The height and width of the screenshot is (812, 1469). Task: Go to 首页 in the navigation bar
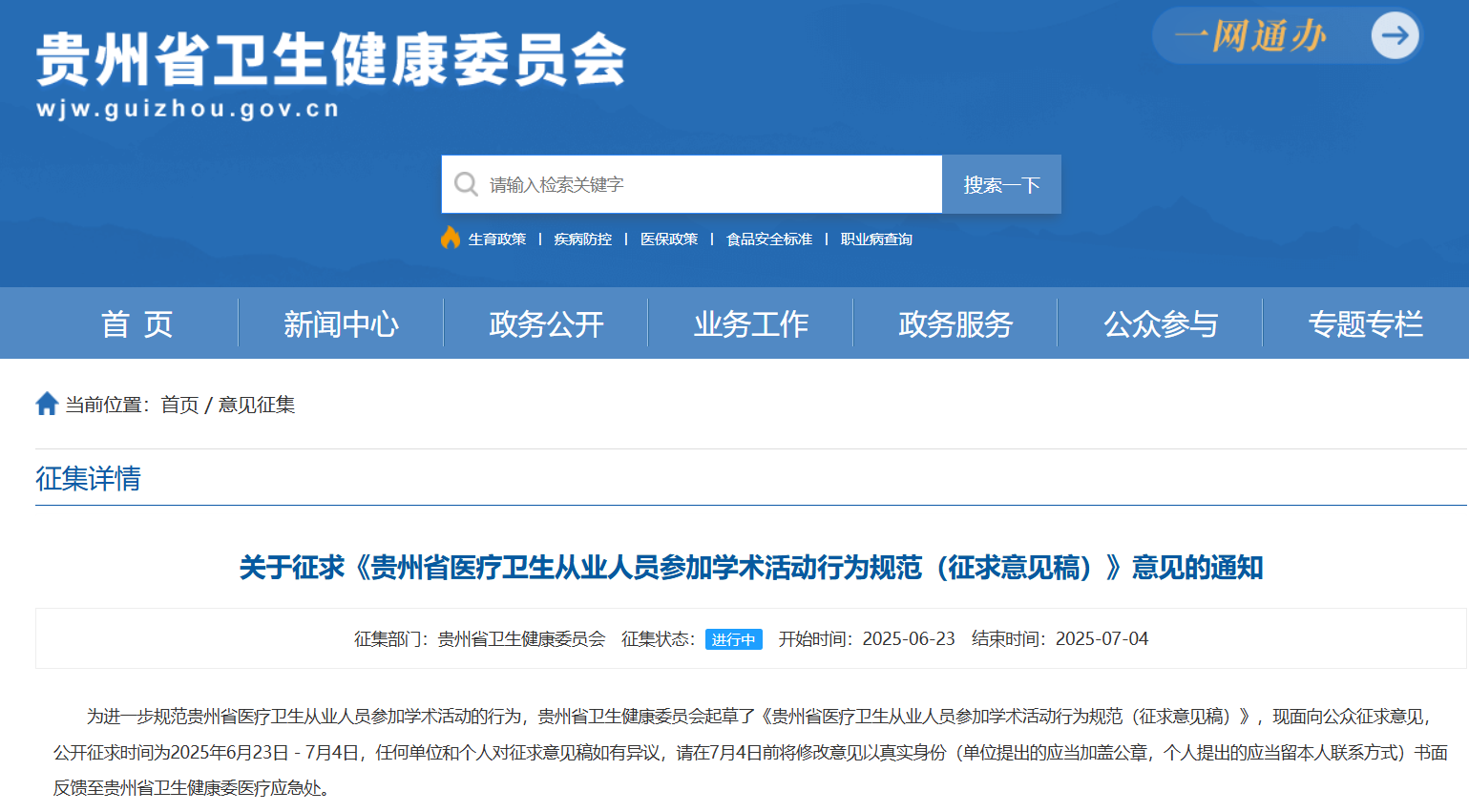click(x=136, y=323)
